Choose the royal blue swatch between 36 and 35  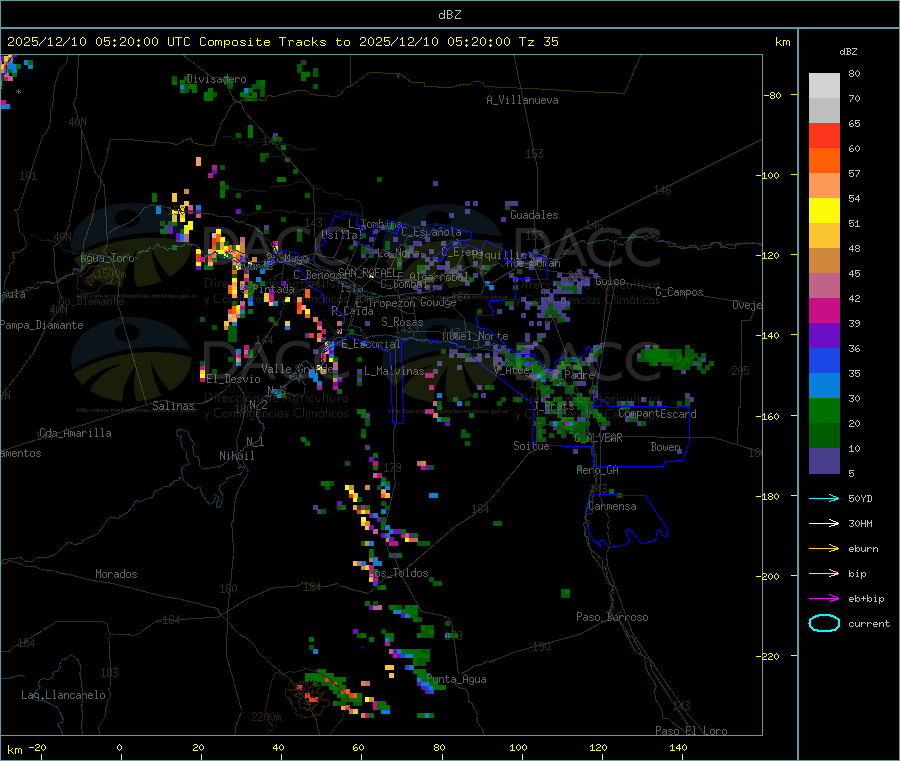(x=824, y=360)
